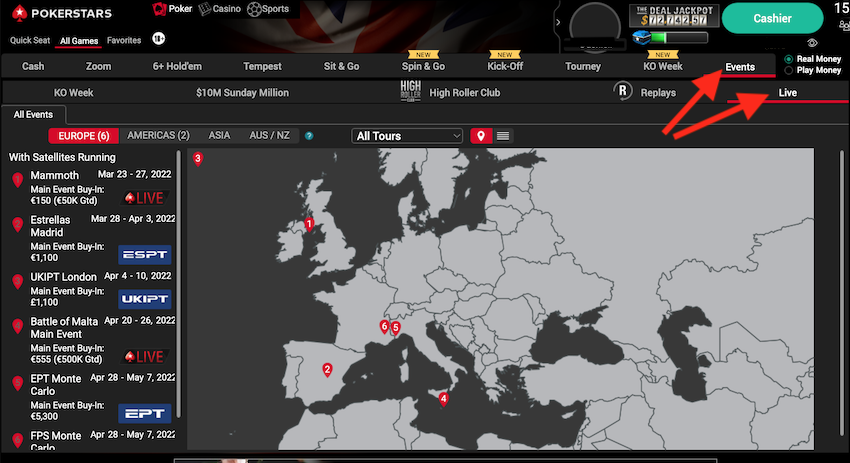Click the pin 1 icon beside Mammoth
The image size is (850, 463).
point(18,179)
